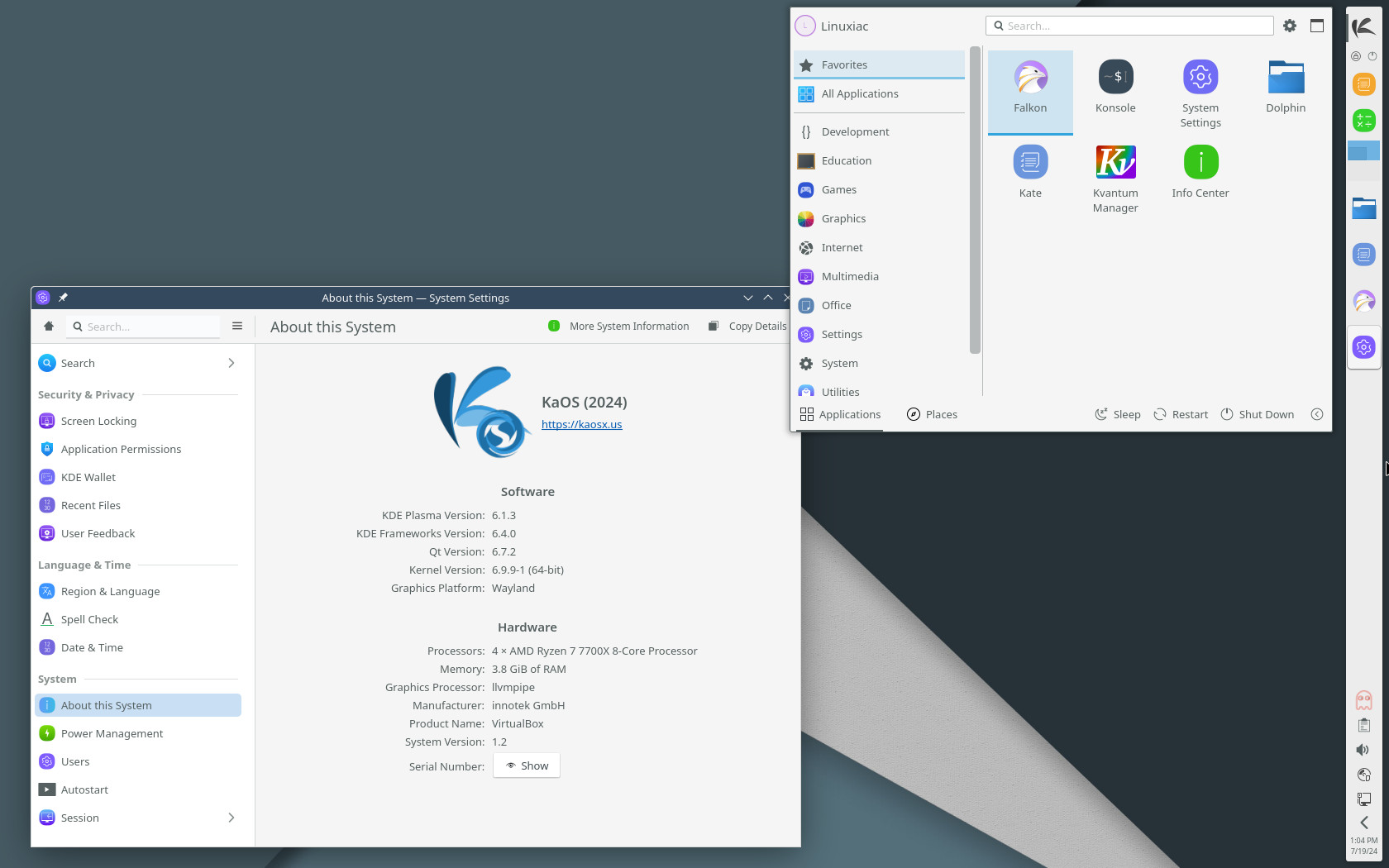Image resolution: width=1389 pixels, height=868 pixels.
Task: Click the Sleep button
Action: (x=1118, y=414)
